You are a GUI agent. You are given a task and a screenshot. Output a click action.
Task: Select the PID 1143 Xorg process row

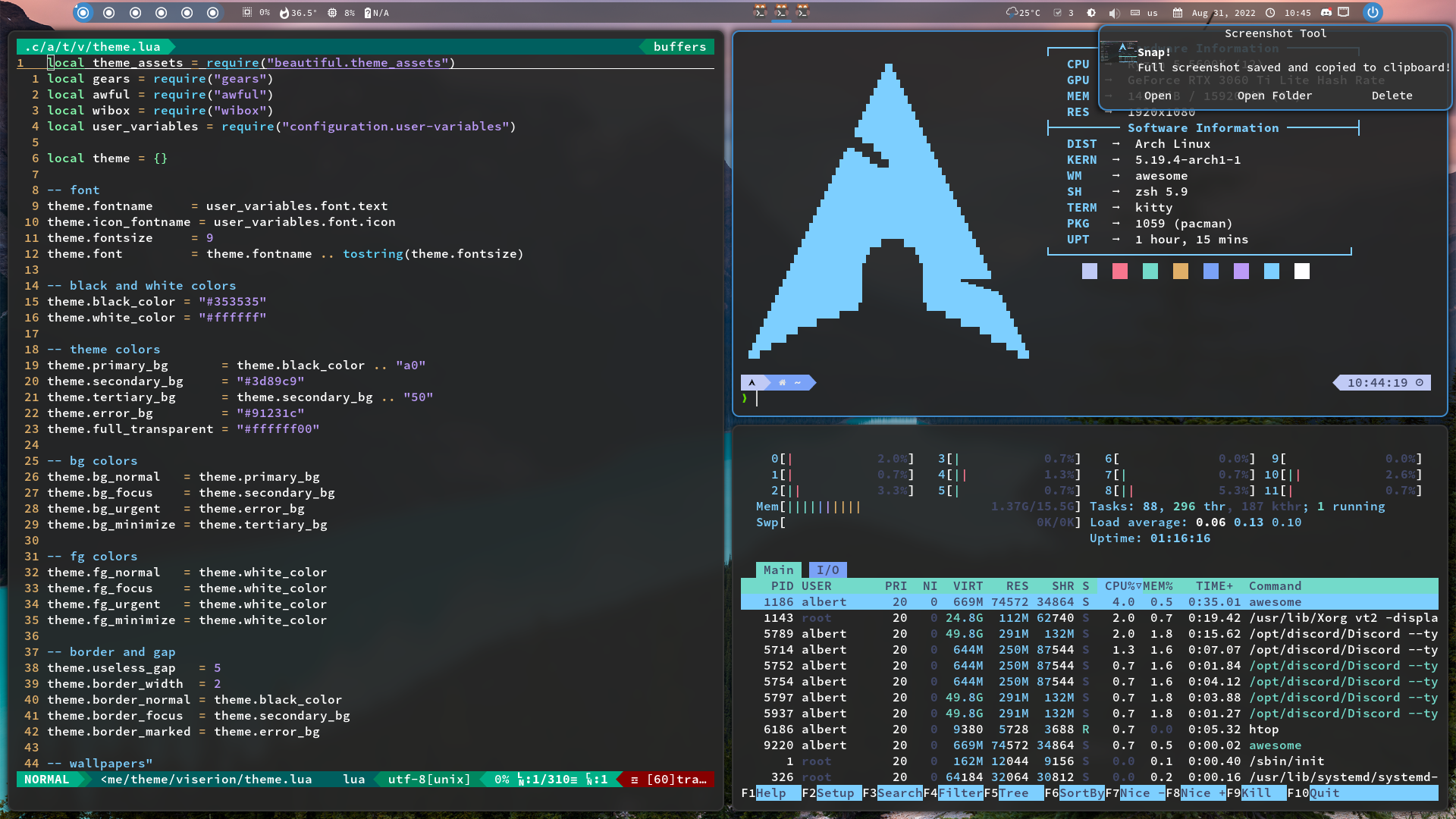click(1089, 617)
